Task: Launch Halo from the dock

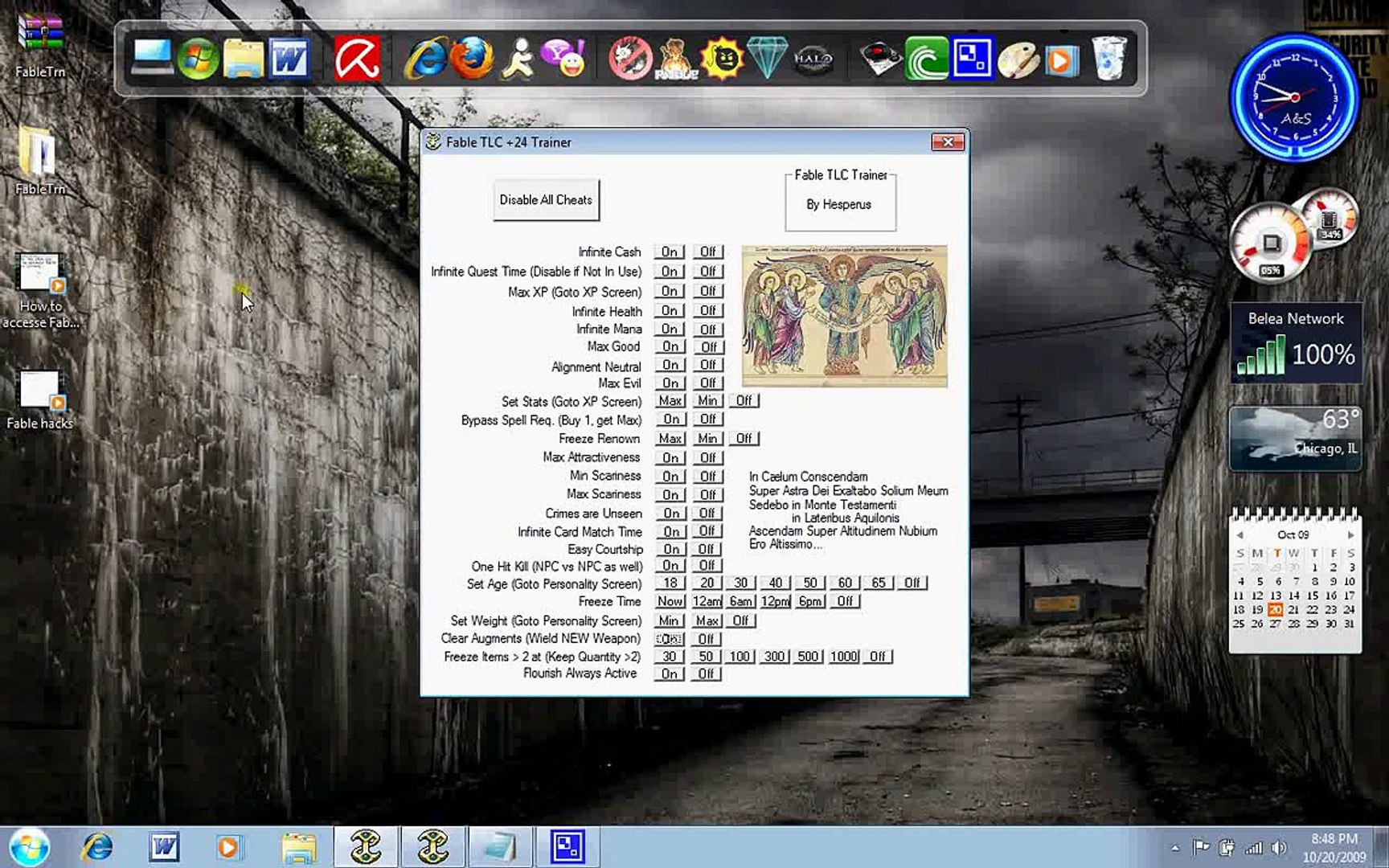Action: click(x=813, y=59)
